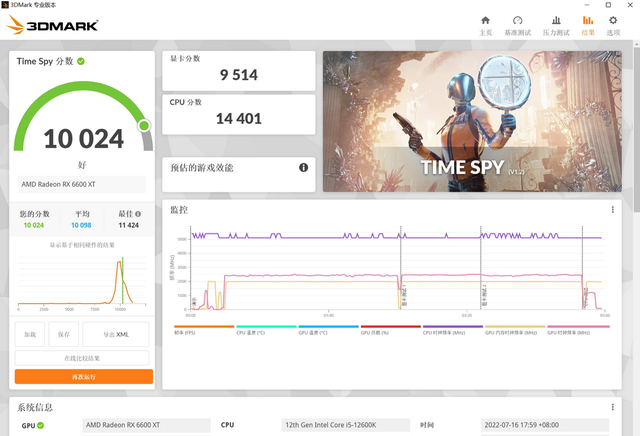This screenshot has height=436, width=640.
Task: Go to the 主页 home tab
Action: click(485, 26)
